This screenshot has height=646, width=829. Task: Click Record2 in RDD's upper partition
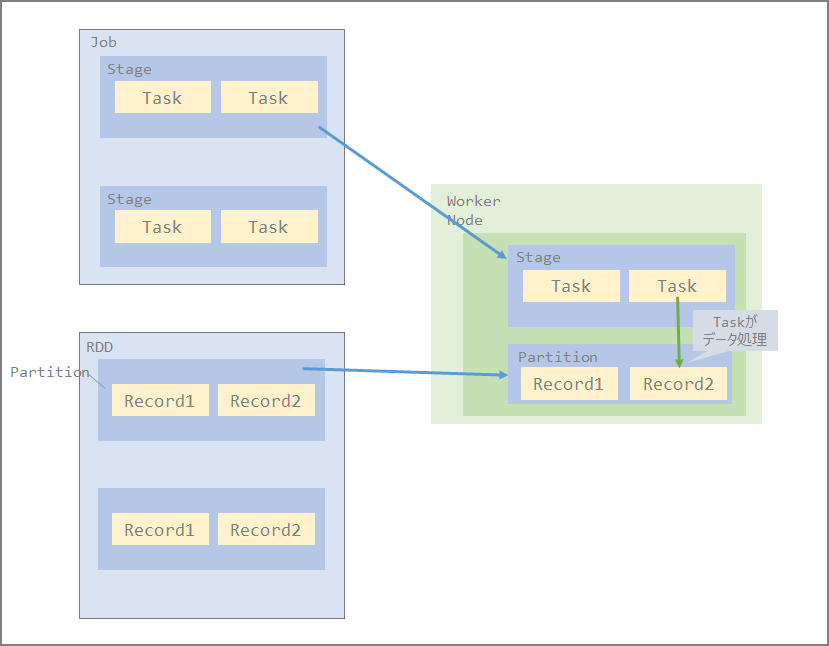click(x=265, y=401)
